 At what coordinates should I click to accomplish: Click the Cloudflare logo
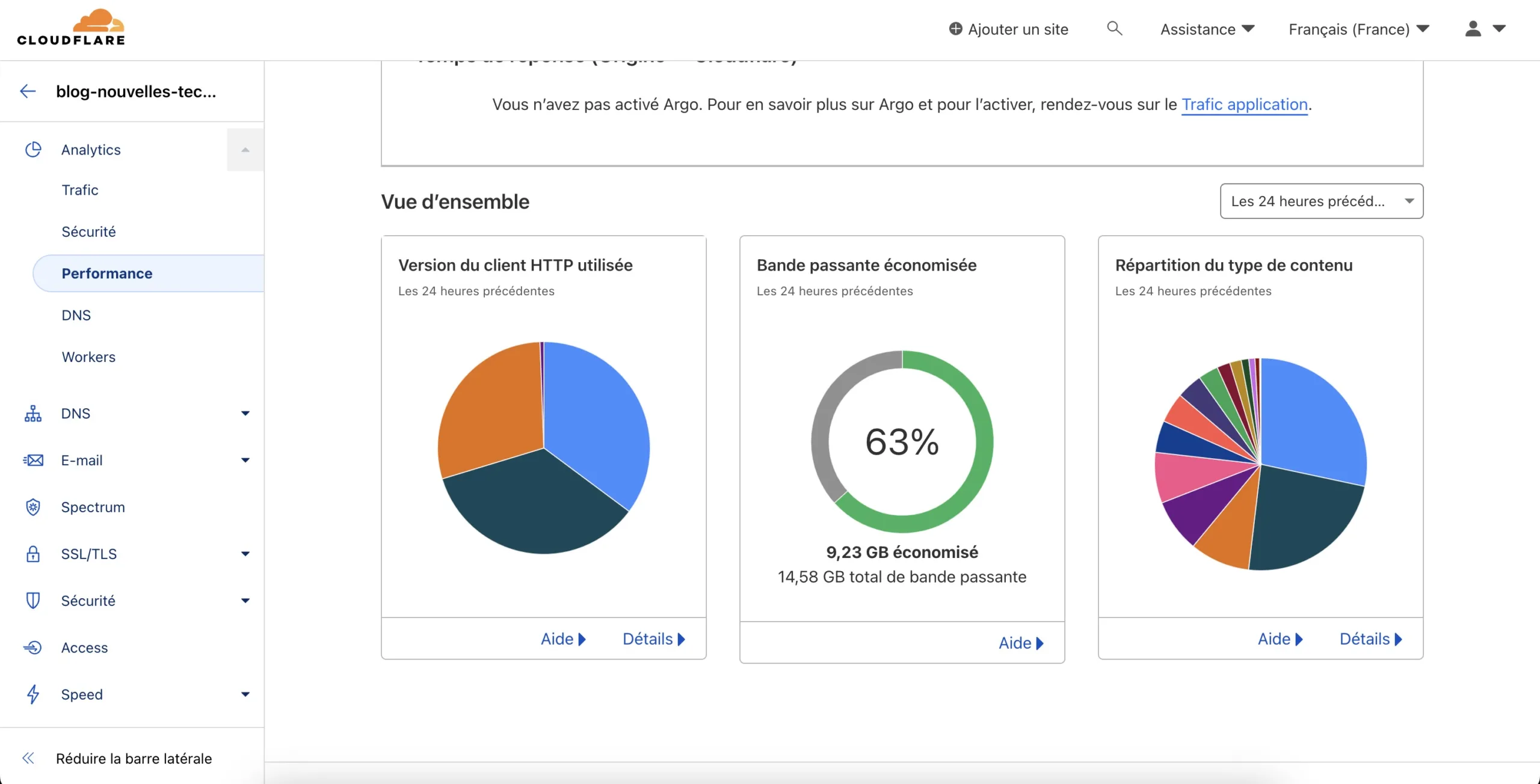pos(71,28)
